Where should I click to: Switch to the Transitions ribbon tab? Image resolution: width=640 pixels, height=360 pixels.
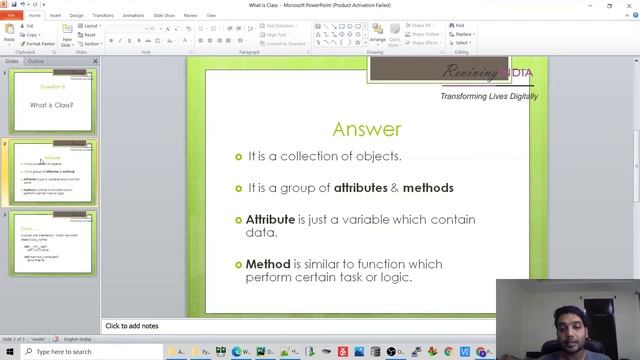coord(103,16)
